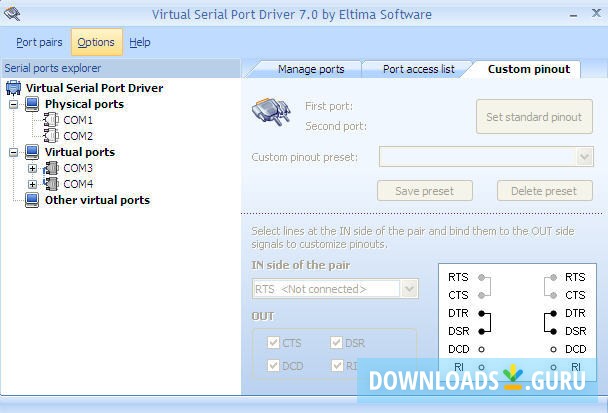This screenshot has width=608, height=413.
Task: Close the Virtual Serial Port Driver window
Action: [596, 13]
